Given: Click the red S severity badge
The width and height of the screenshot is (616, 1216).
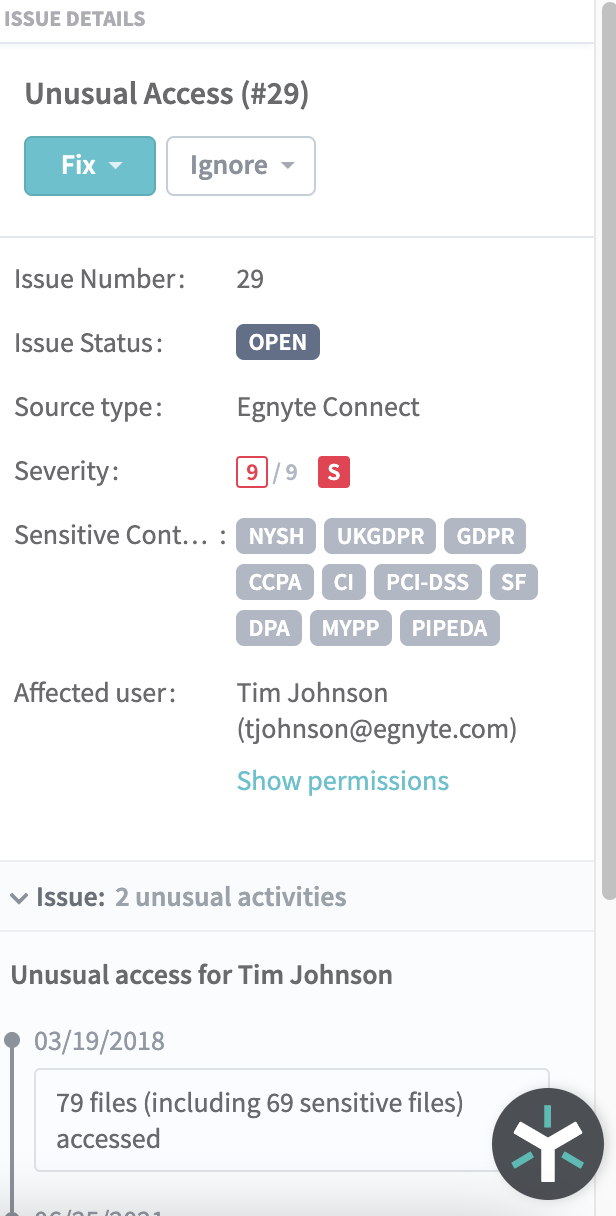Looking at the screenshot, I should pyautogui.click(x=334, y=472).
